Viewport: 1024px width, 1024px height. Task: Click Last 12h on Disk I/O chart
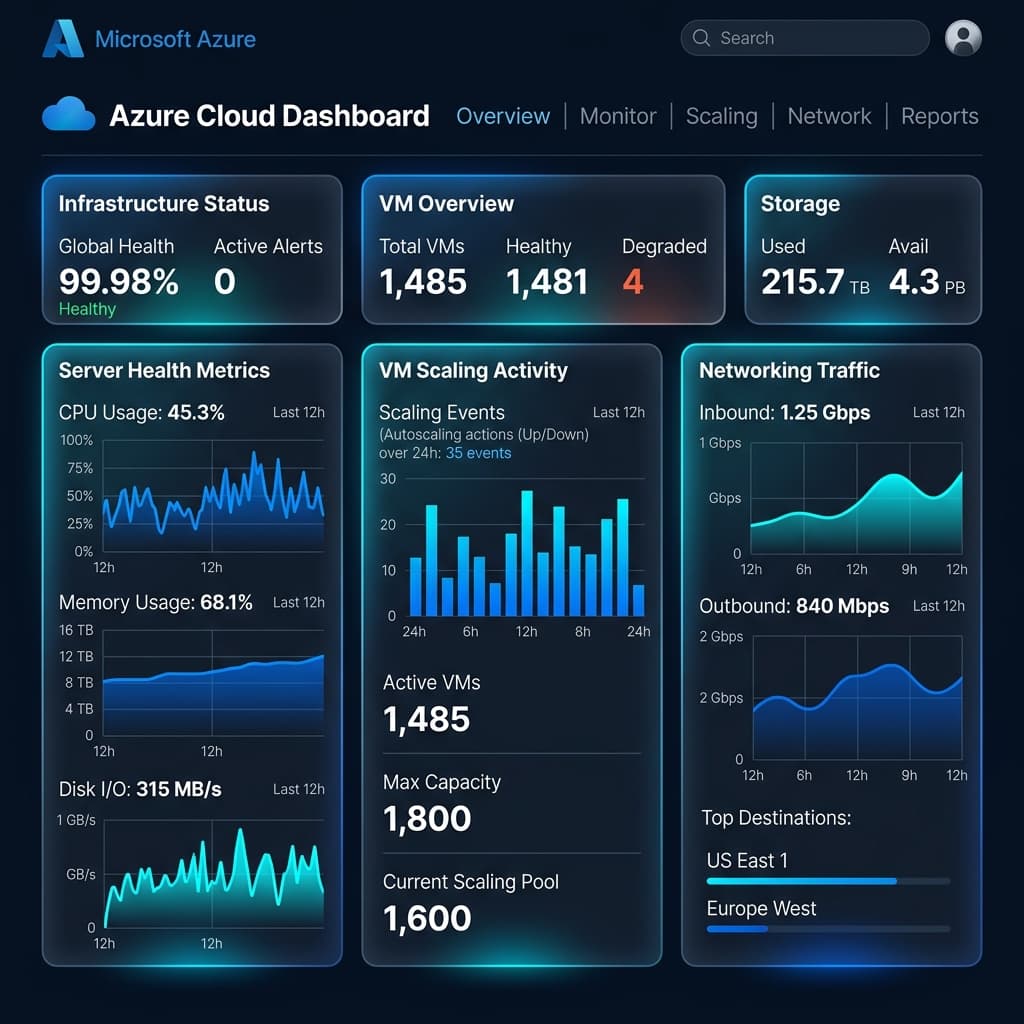298,789
